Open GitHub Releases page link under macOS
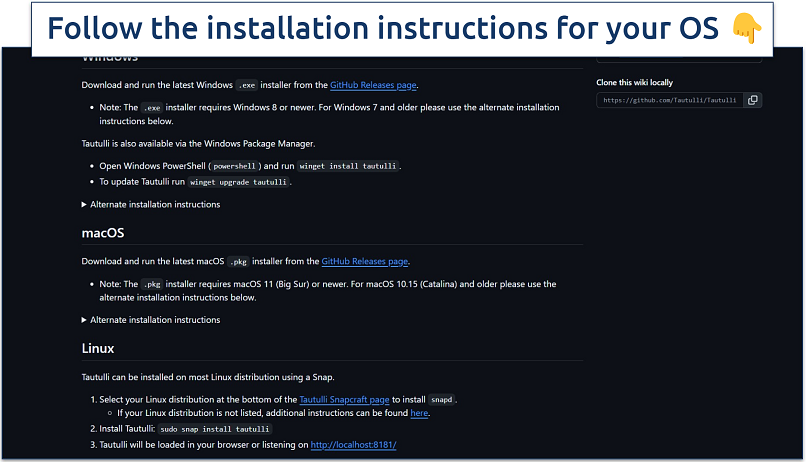 (x=365, y=262)
